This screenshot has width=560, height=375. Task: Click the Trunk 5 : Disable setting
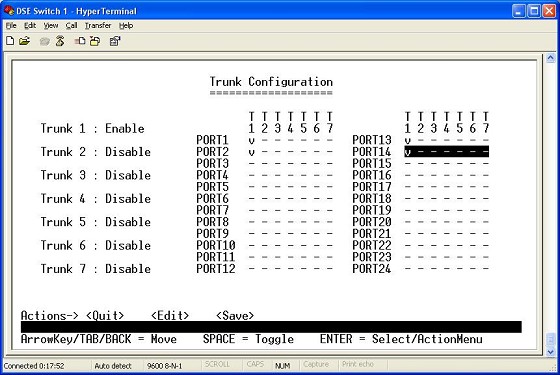(96, 222)
